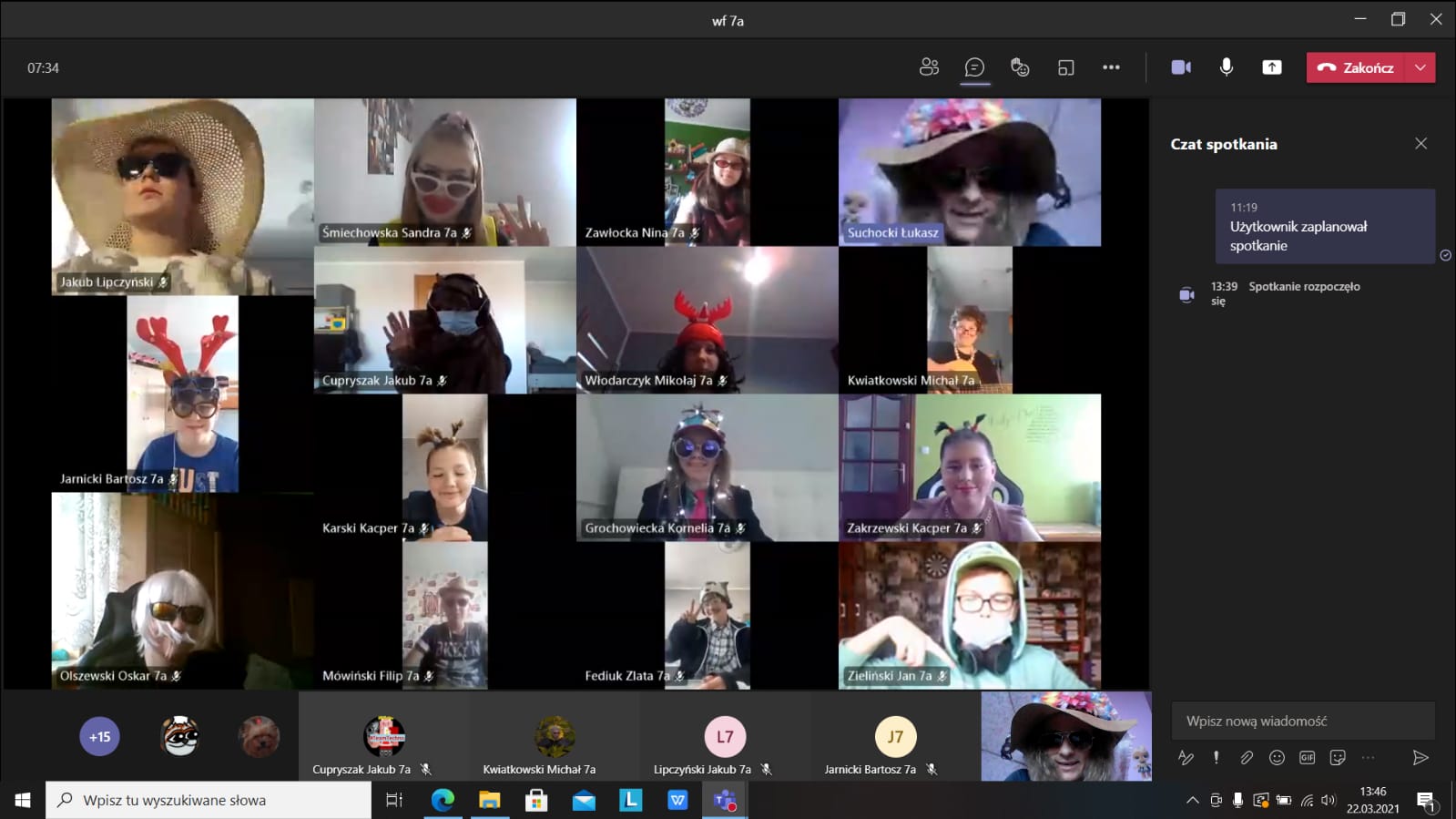Open the Windows Start menu
The image size is (1456, 819).
pos(23,800)
